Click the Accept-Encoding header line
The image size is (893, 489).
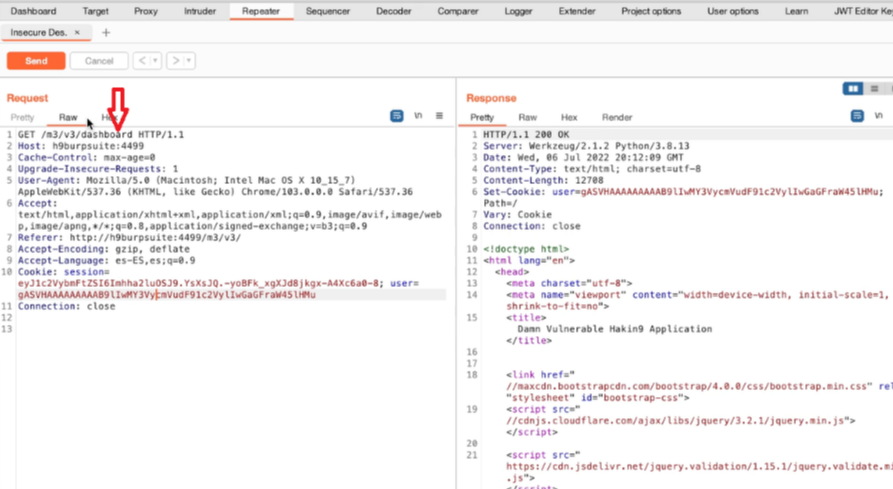click(x=104, y=249)
